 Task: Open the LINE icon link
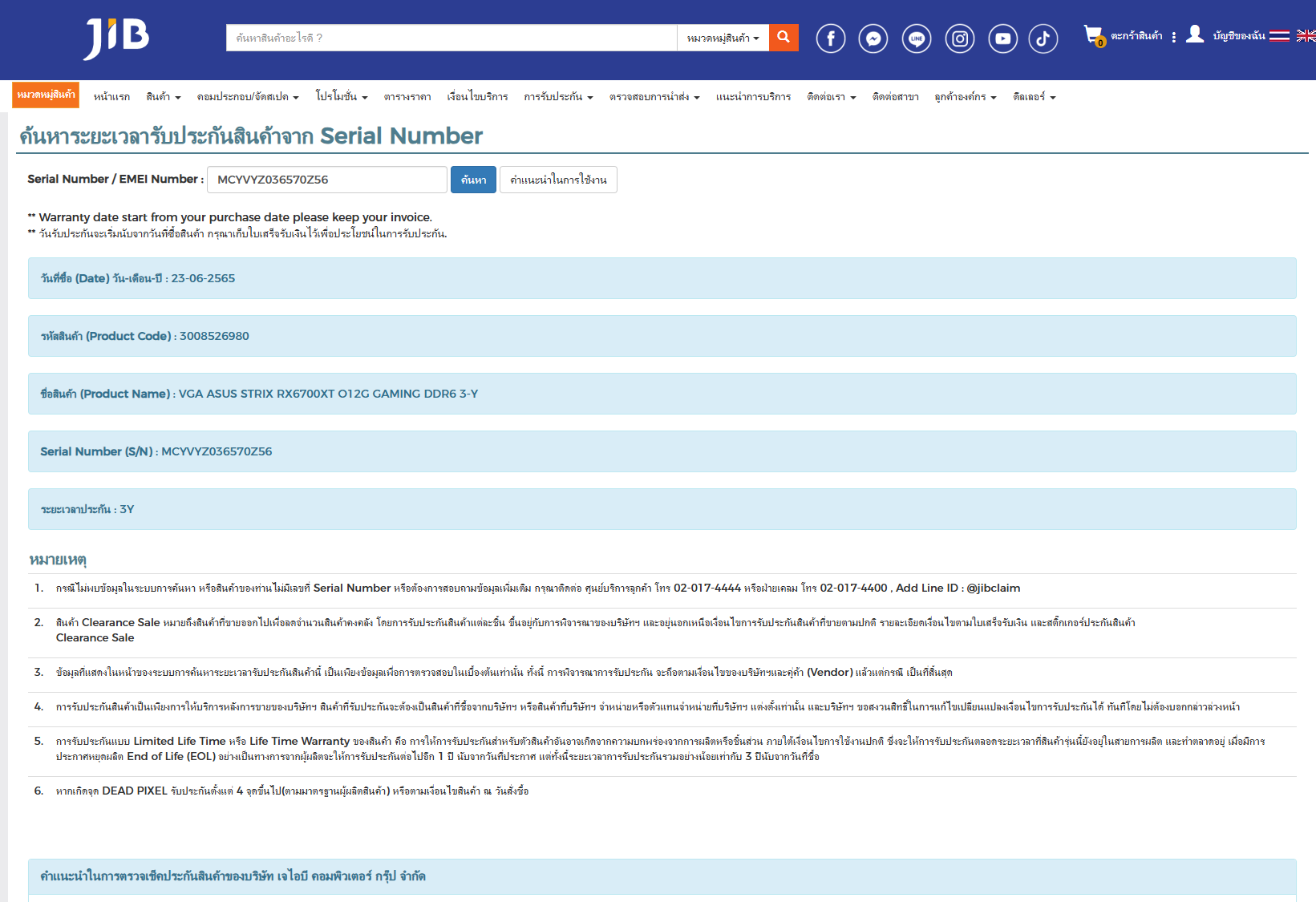(917, 38)
